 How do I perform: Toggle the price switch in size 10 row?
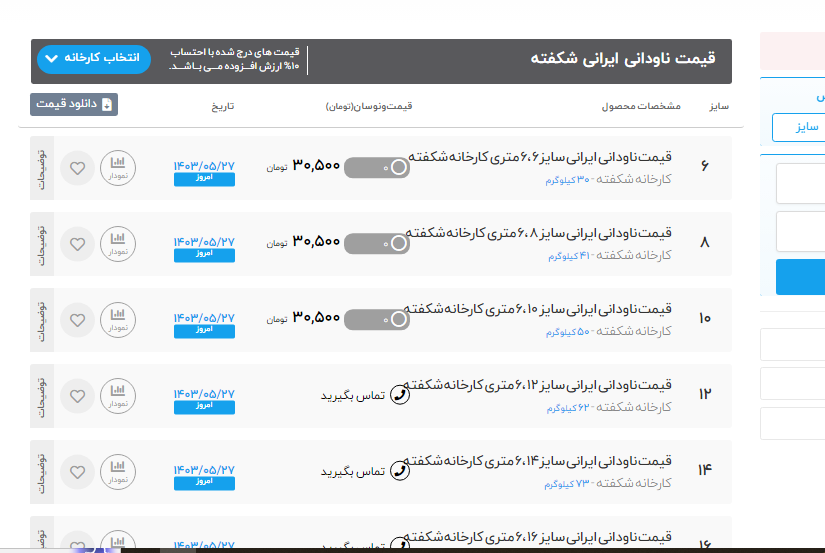pos(377,319)
